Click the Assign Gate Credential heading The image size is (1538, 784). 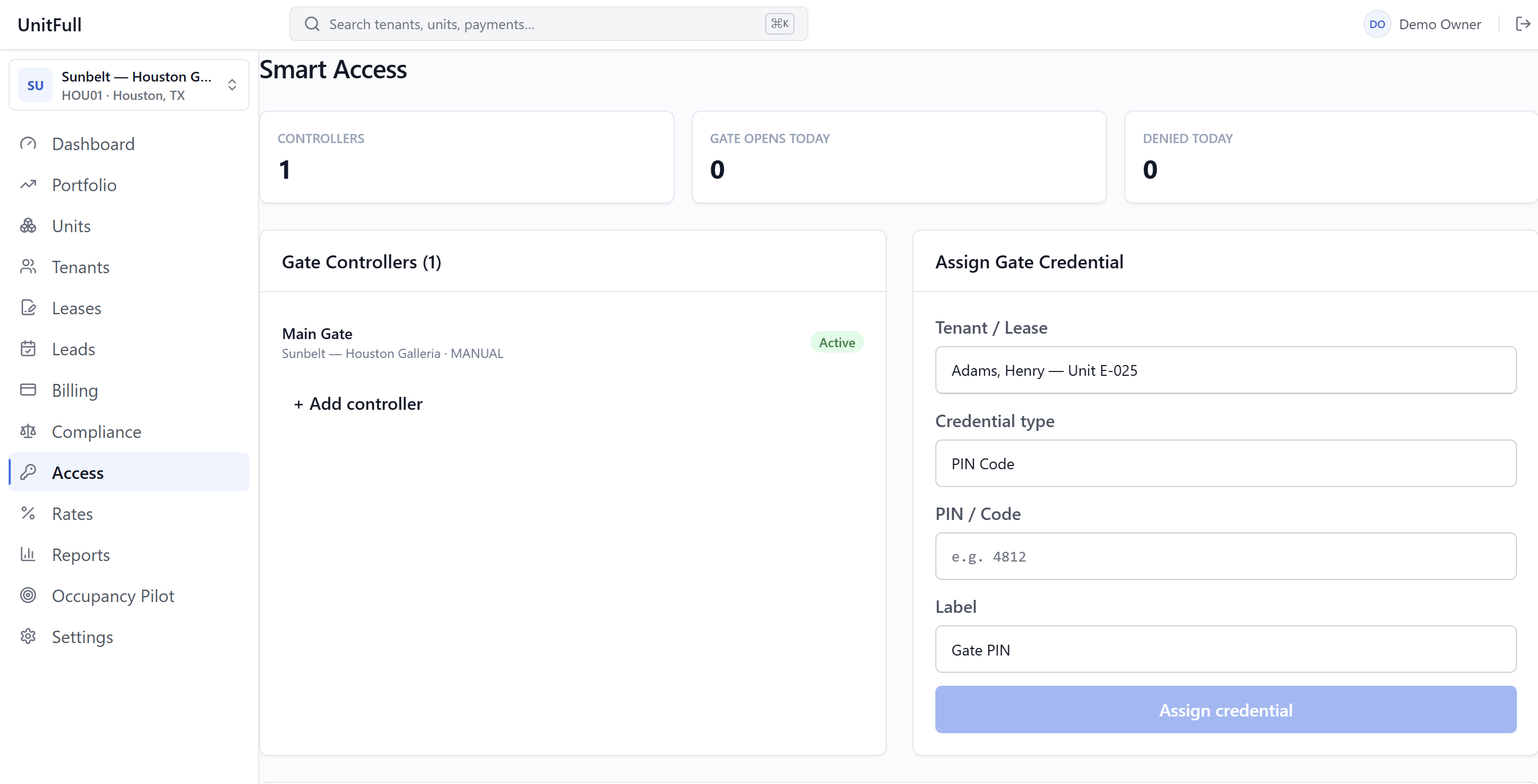click(x=1029, y=262)
